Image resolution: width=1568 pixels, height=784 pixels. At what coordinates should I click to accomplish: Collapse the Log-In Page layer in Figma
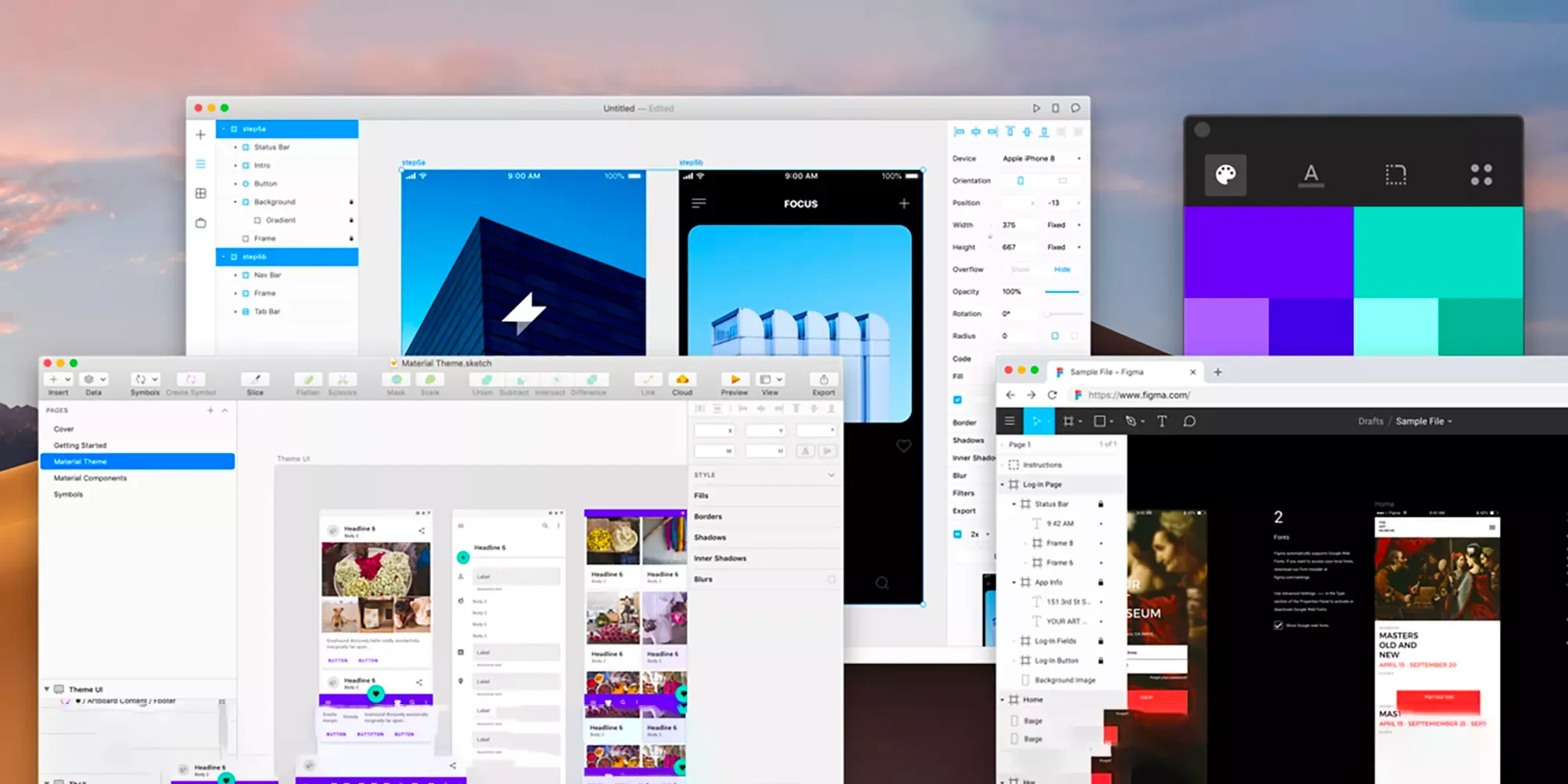point(1003,485)
